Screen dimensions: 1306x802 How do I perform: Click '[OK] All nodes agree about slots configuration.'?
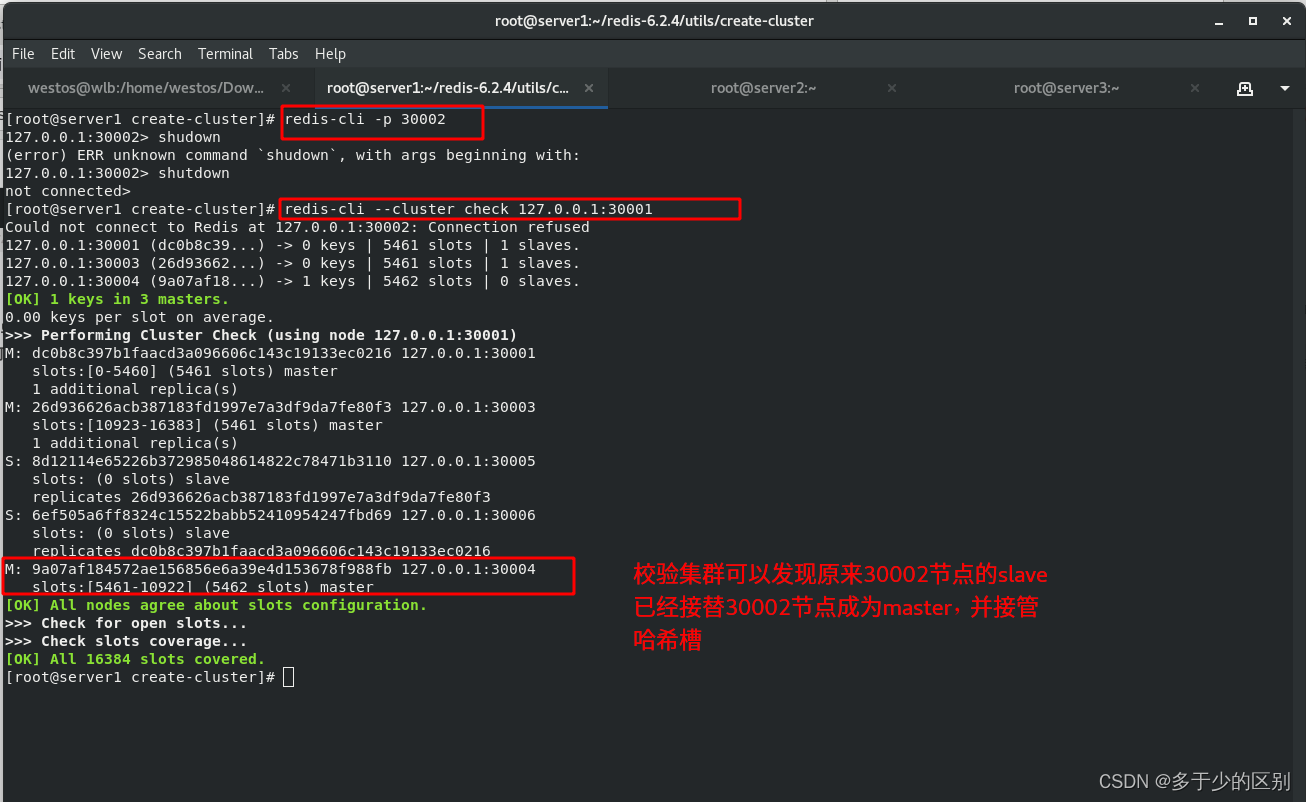(216, 605)
